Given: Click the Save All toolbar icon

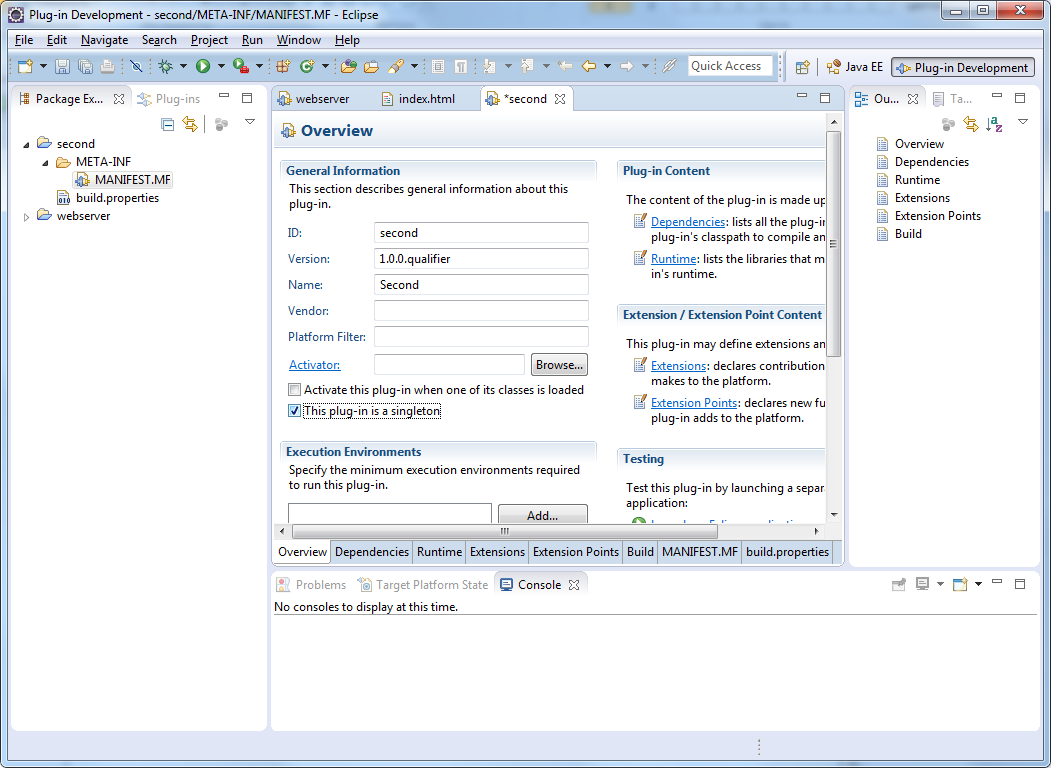Looking at the screenshot, I should [85, 66].
